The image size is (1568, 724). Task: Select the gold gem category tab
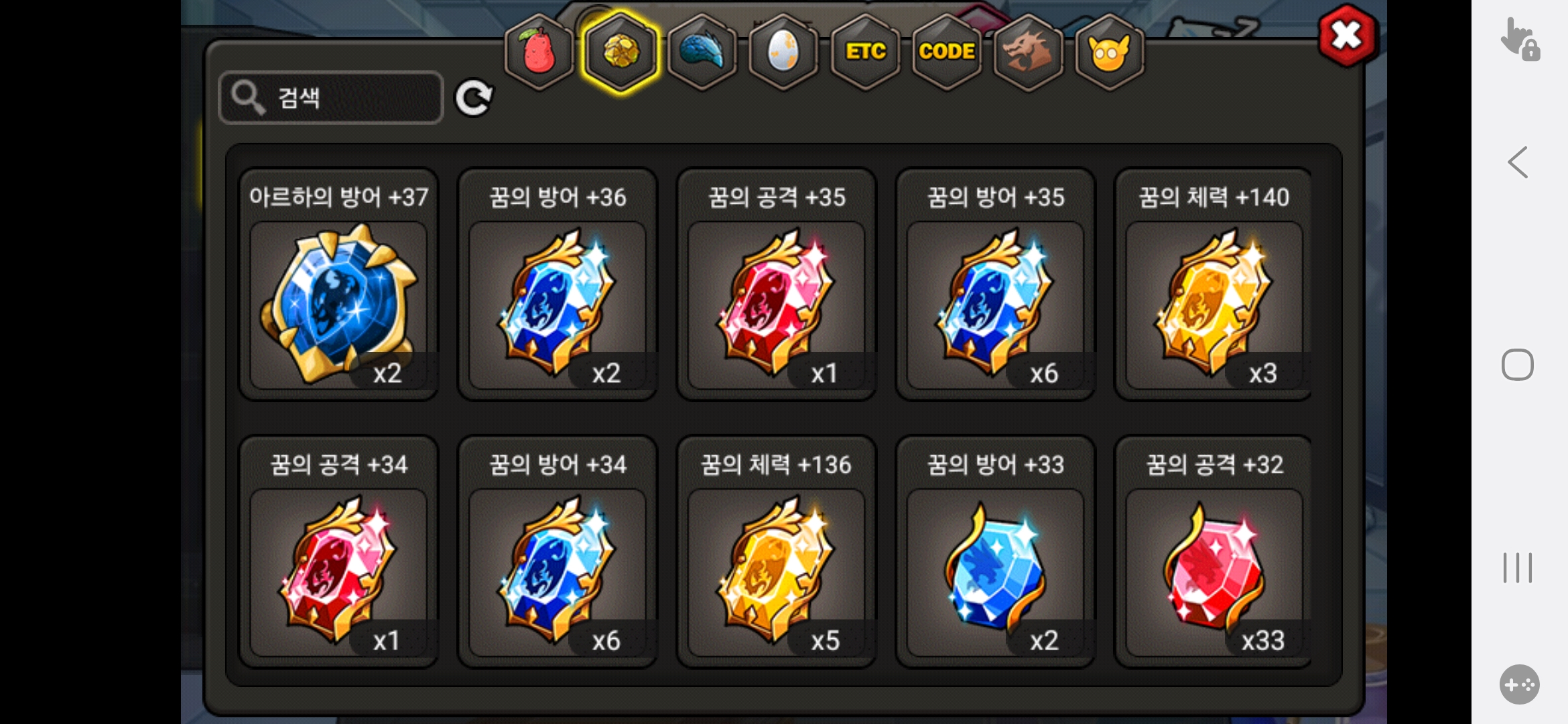pyautogui.click(x=621, y=52)
